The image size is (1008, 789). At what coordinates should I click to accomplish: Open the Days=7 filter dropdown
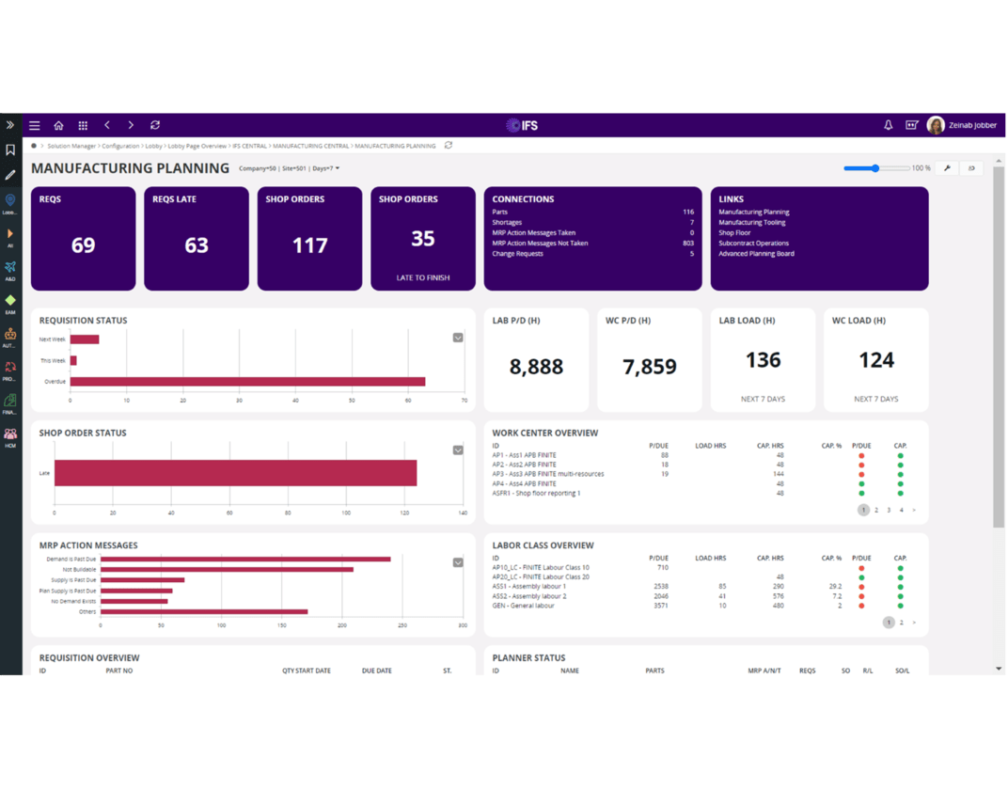click(x=330, y=168)
